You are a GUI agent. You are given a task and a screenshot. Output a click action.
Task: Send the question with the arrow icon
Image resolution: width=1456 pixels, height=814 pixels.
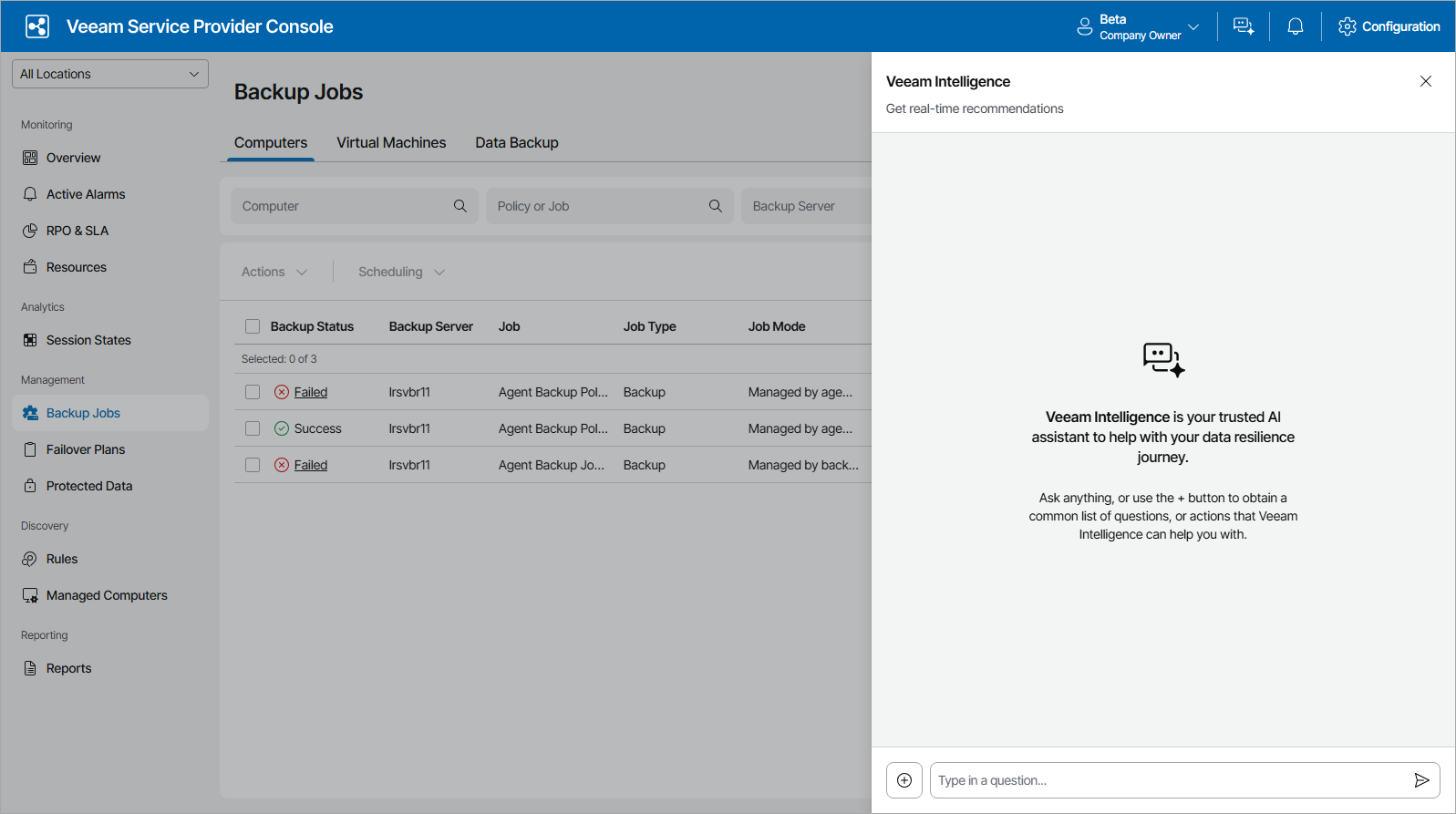coord(1420,780)
